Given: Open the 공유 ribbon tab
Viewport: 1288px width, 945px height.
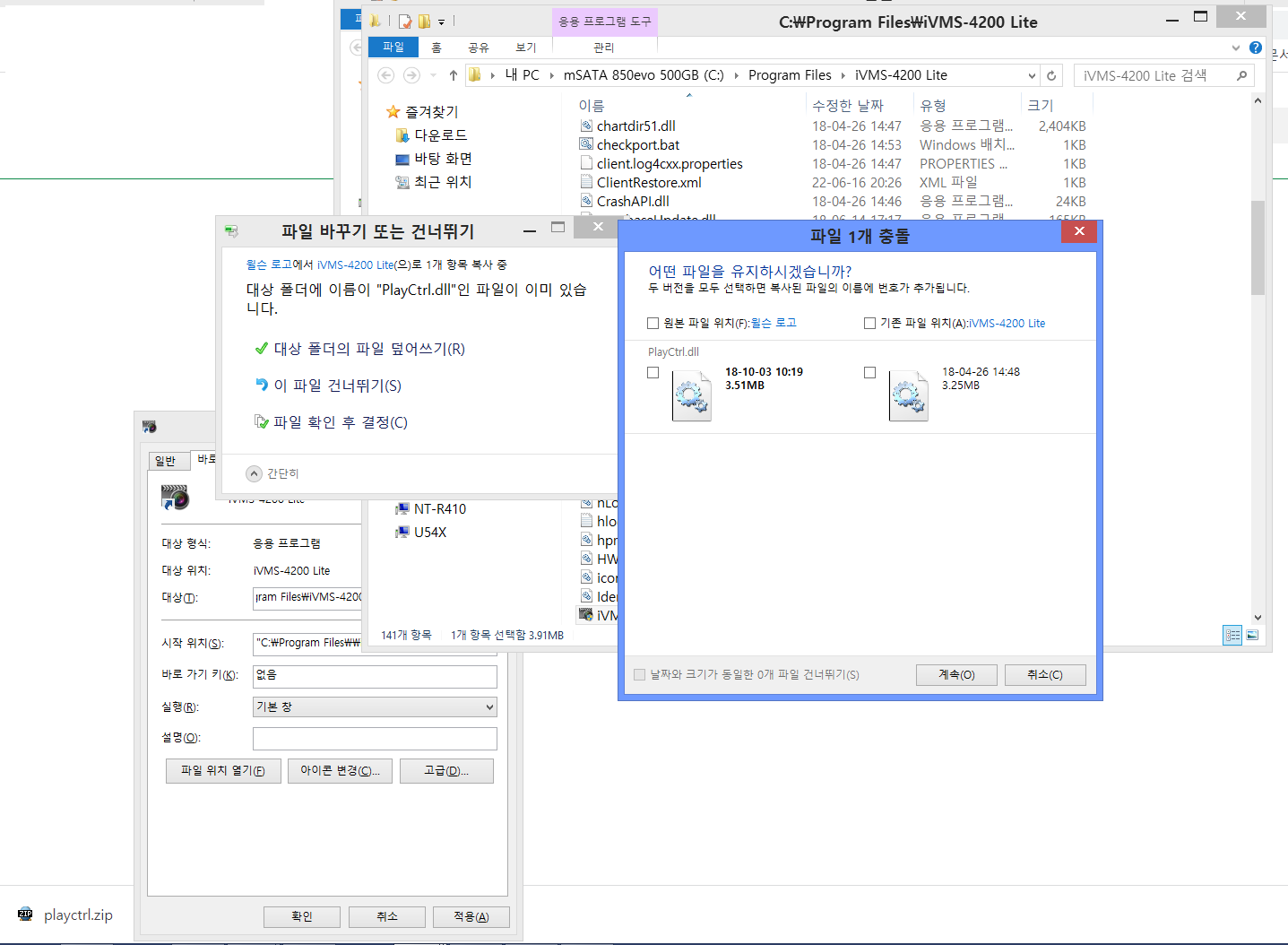Looking at the screenshot, I should [479, 48].
